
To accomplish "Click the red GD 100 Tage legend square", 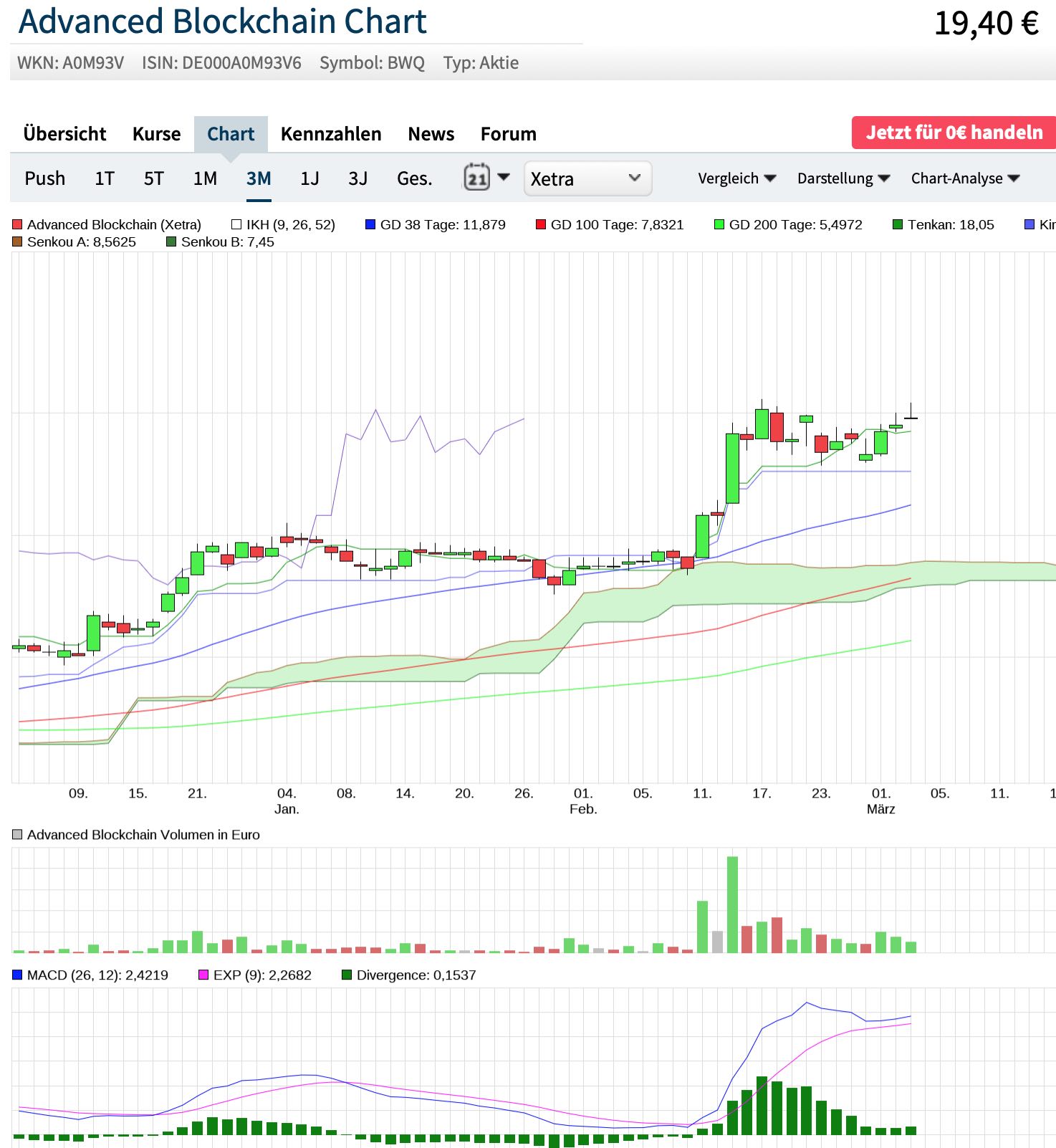I will click(x=541, y=225).
